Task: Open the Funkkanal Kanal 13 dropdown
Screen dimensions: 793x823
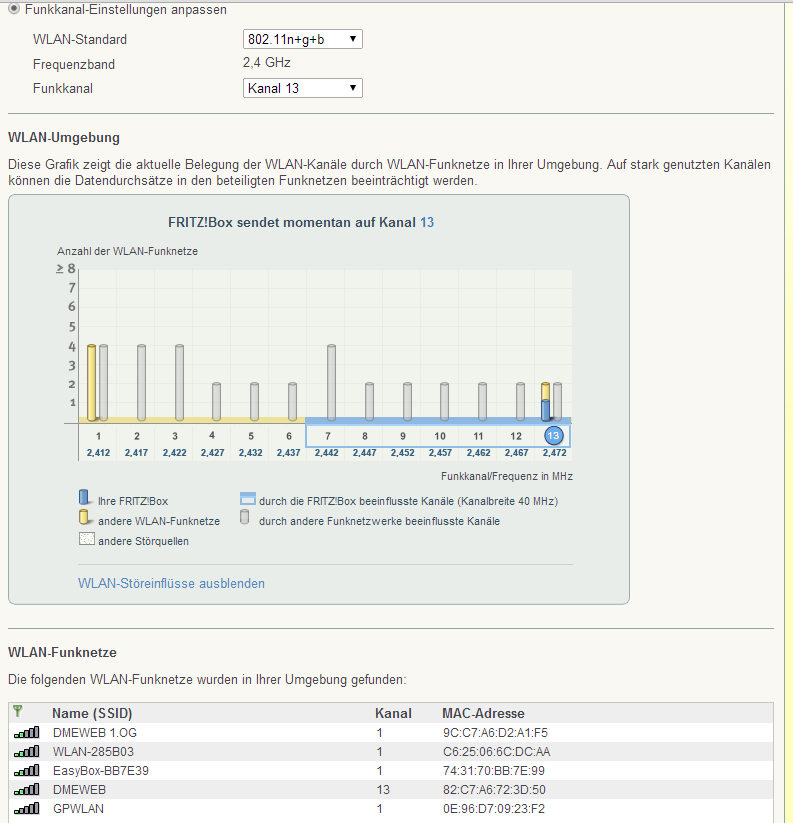Action: click(x=302, y=88)
